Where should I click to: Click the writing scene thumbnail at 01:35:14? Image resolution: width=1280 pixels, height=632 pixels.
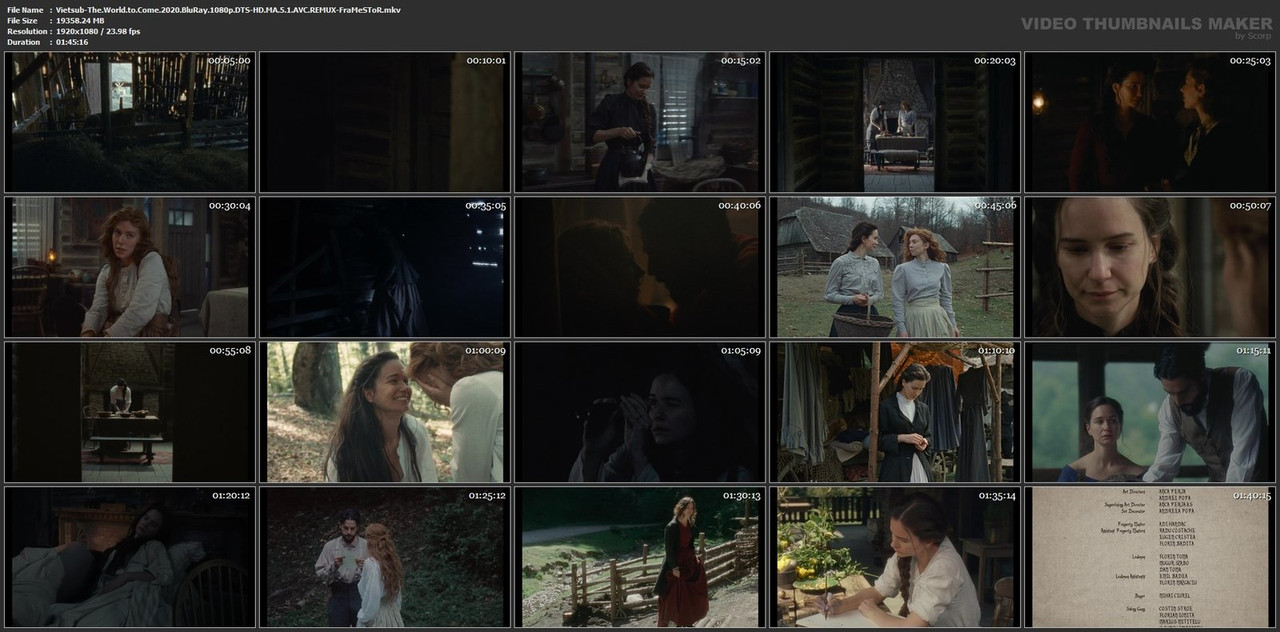pyautogui.click(x=895, y=557)
